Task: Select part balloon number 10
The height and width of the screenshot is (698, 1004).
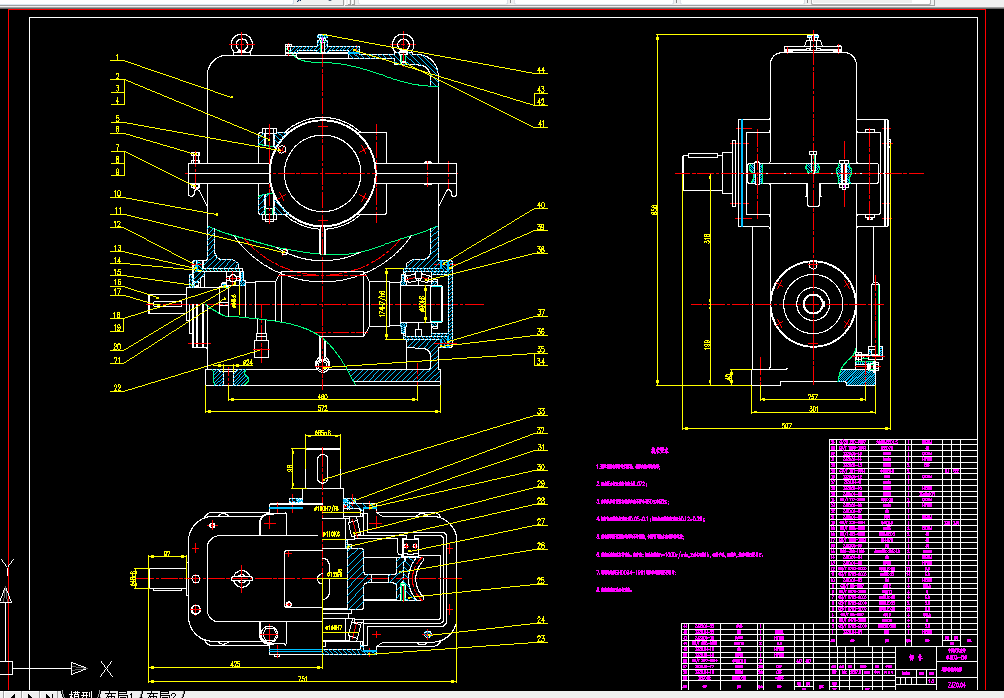Action: click(x=117, y=193)
